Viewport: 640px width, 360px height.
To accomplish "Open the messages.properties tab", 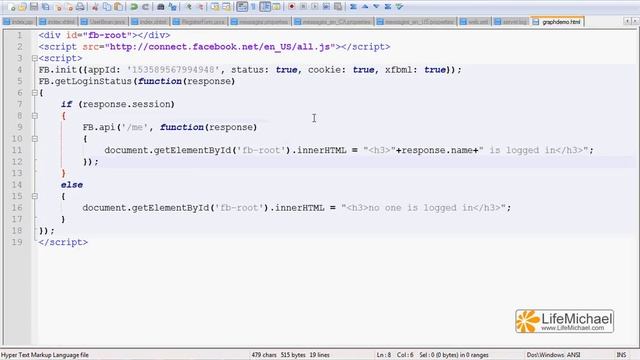I will (260, 22).
